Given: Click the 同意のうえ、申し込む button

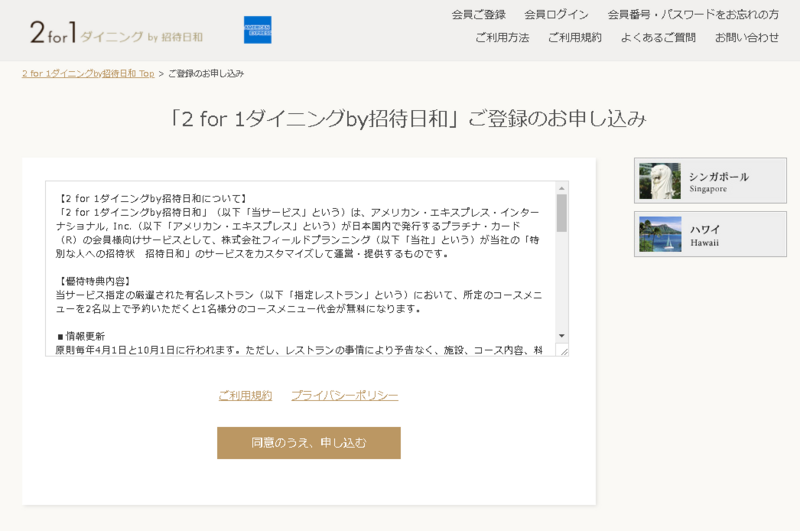Looking at the screenshot, I should (x=309, y=443).
